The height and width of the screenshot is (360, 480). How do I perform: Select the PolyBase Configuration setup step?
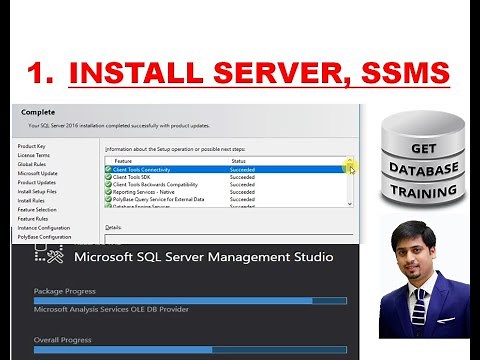point(44,237)
